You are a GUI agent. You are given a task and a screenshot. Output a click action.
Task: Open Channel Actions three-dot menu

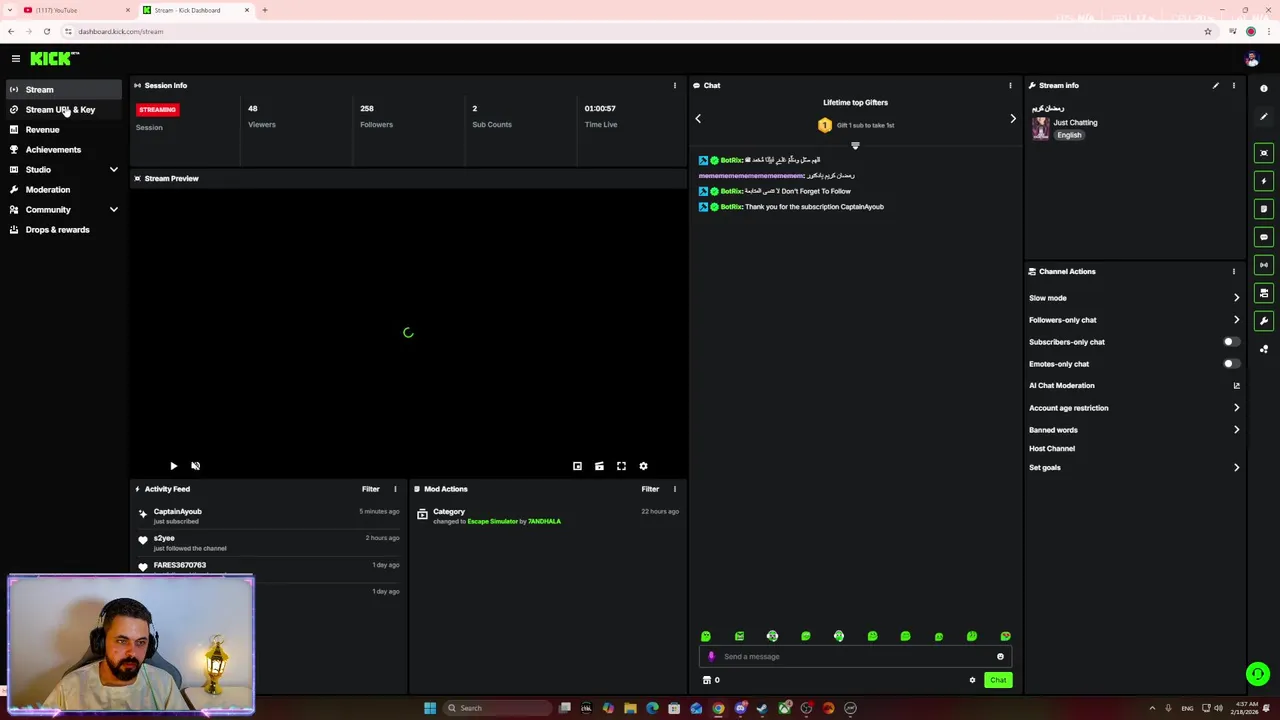coord(1234,272)
